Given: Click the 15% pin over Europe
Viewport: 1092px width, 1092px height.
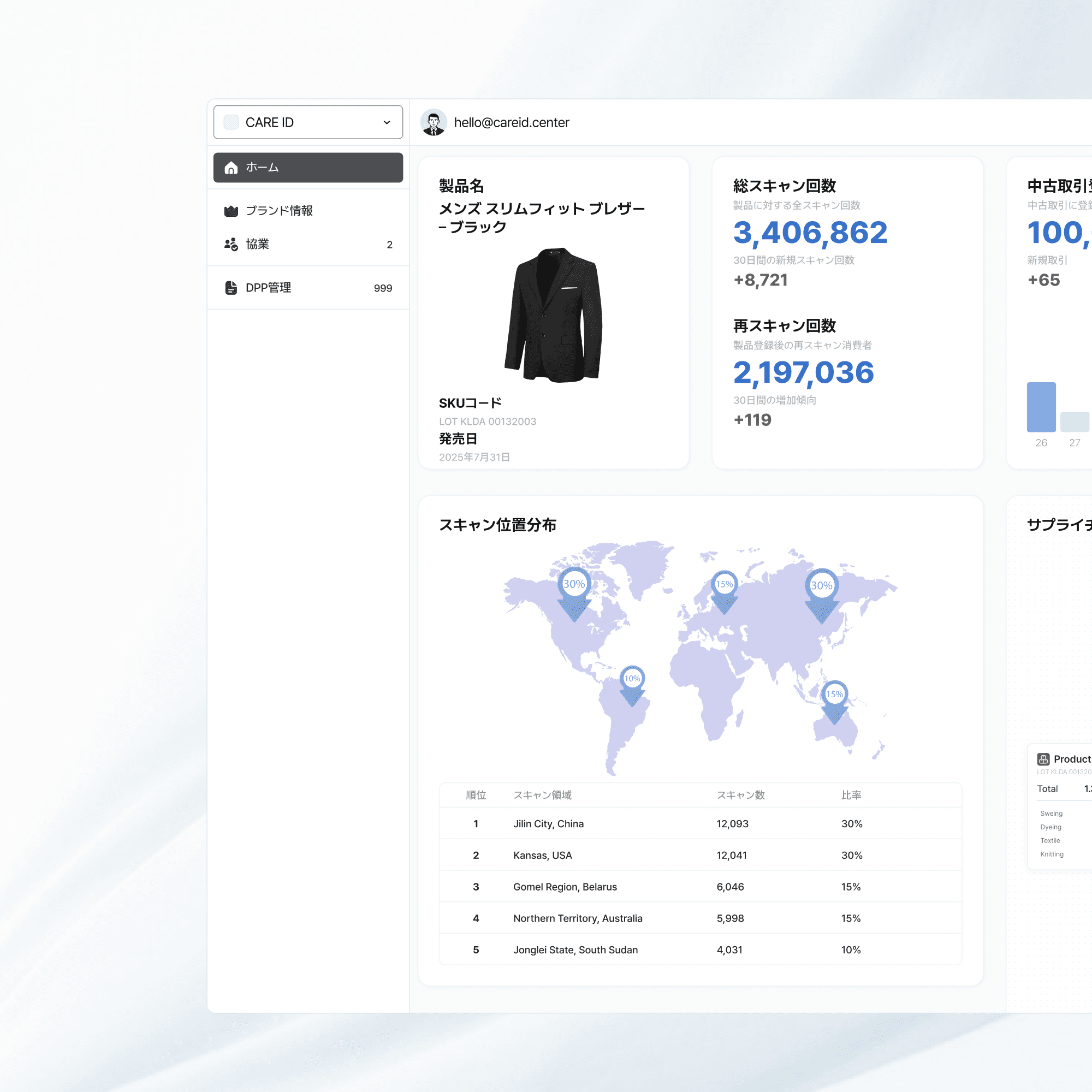Looking at the screenshot, I should pos(724,584).
